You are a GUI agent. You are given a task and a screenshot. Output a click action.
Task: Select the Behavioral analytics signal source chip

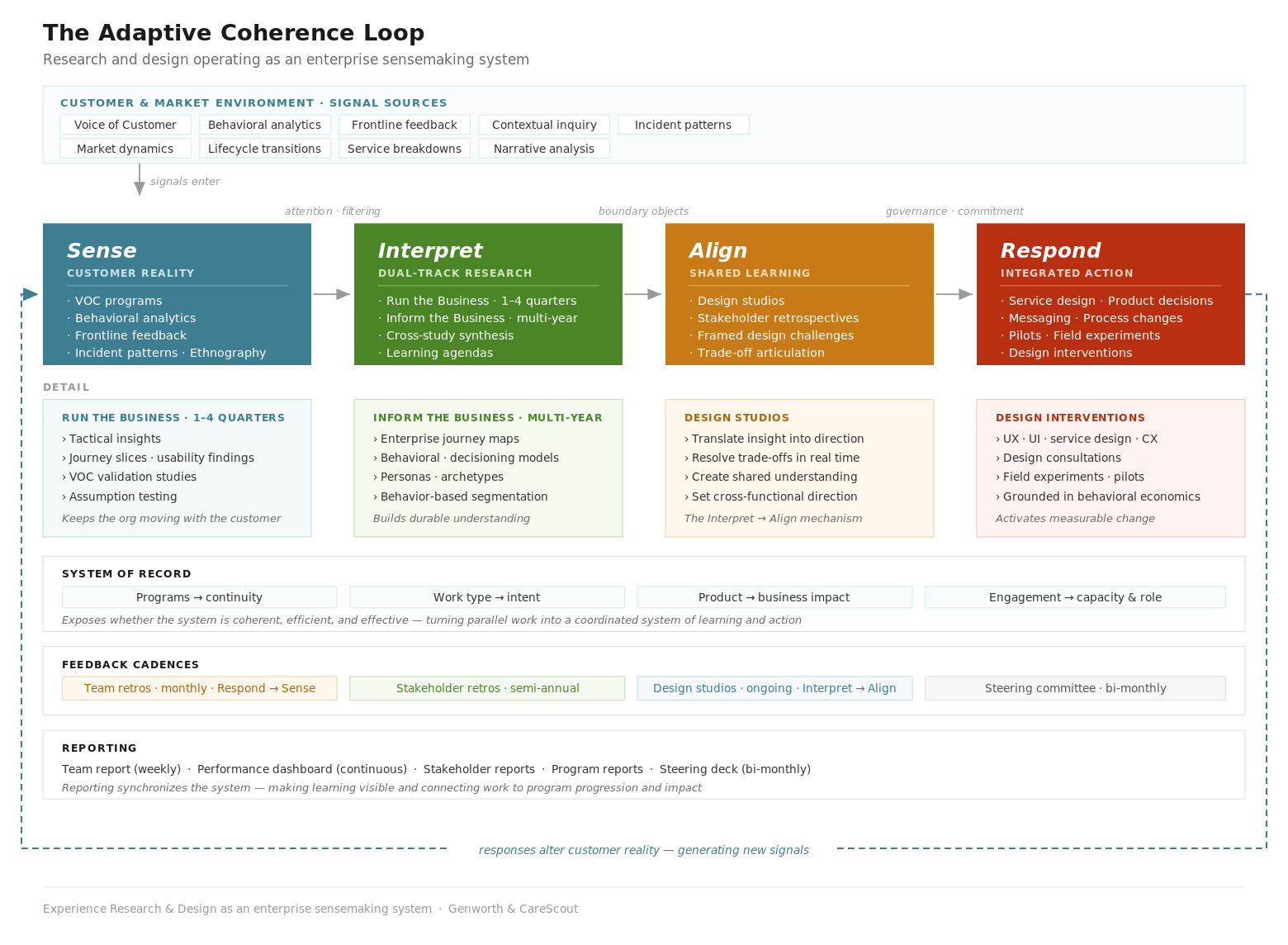coord(265,125)
